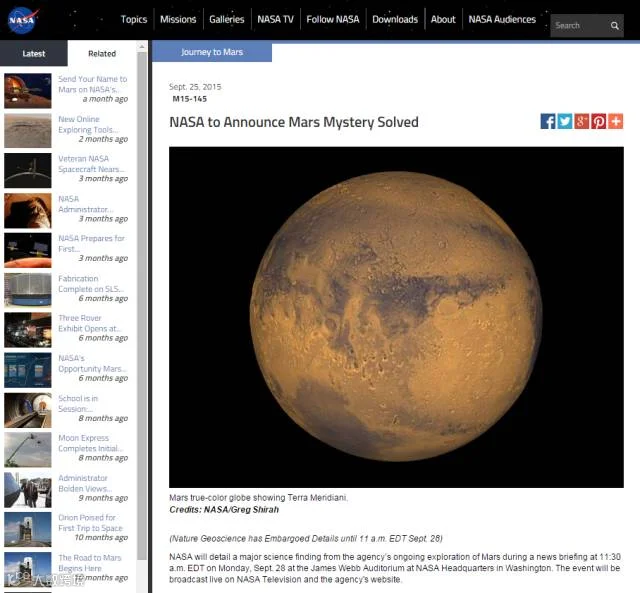Open more sharing options plus icon
The image size is (640, 593).
[x=616, y=121]
